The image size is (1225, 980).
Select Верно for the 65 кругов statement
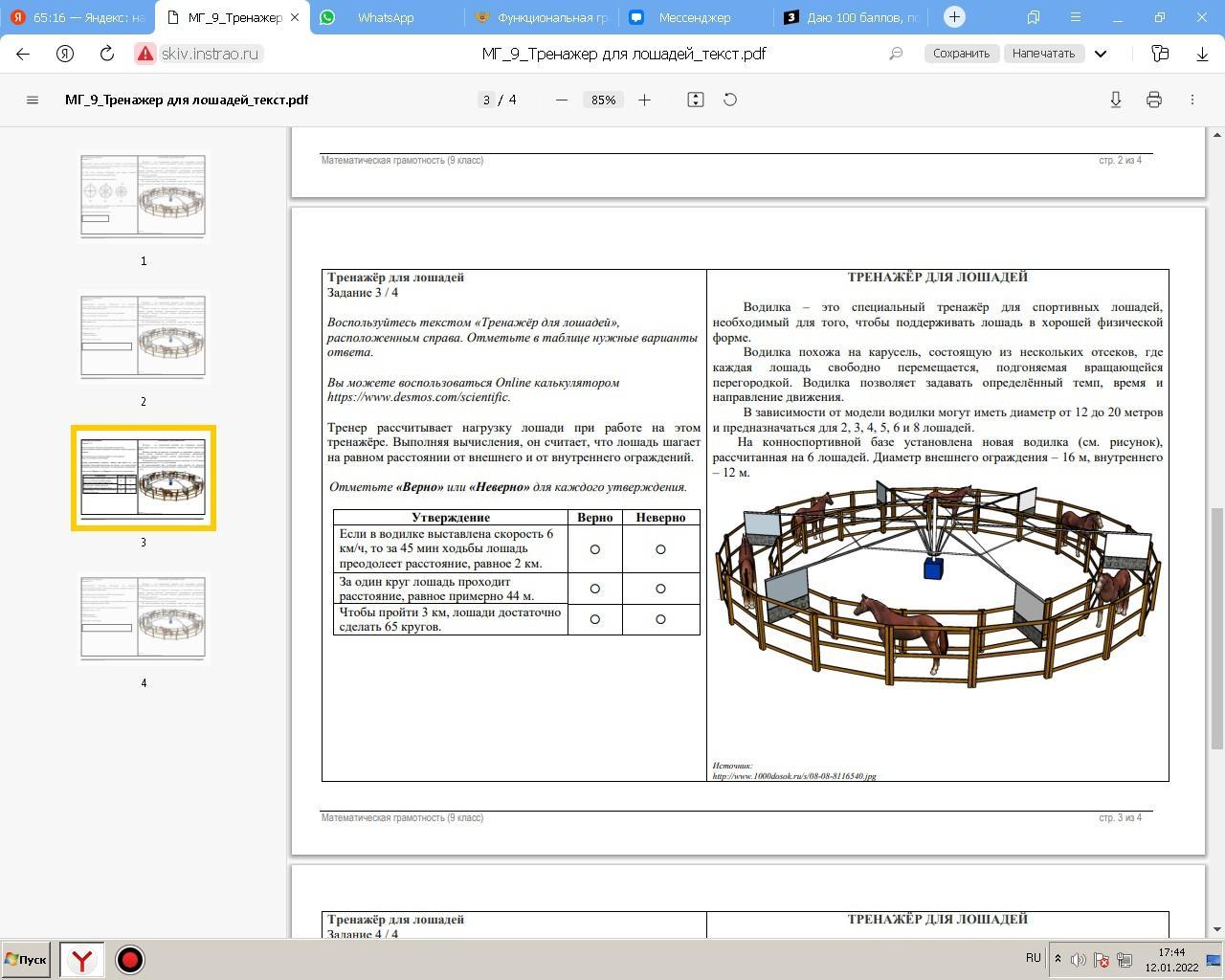click(x=594, y=619)
